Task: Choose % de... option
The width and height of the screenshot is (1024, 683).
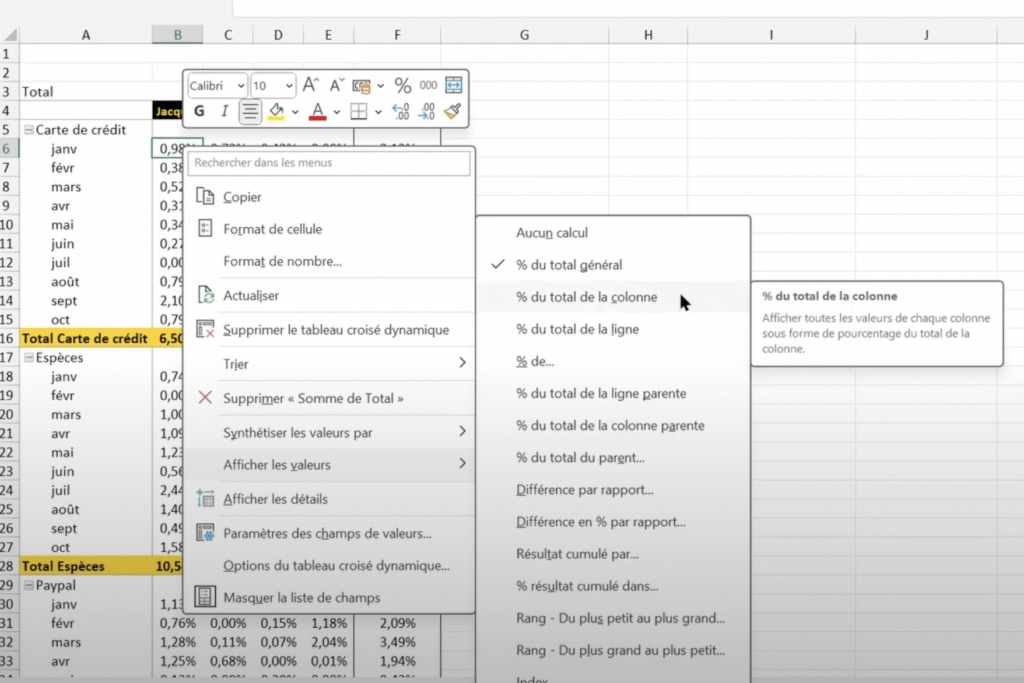Action: pos(613,361)
